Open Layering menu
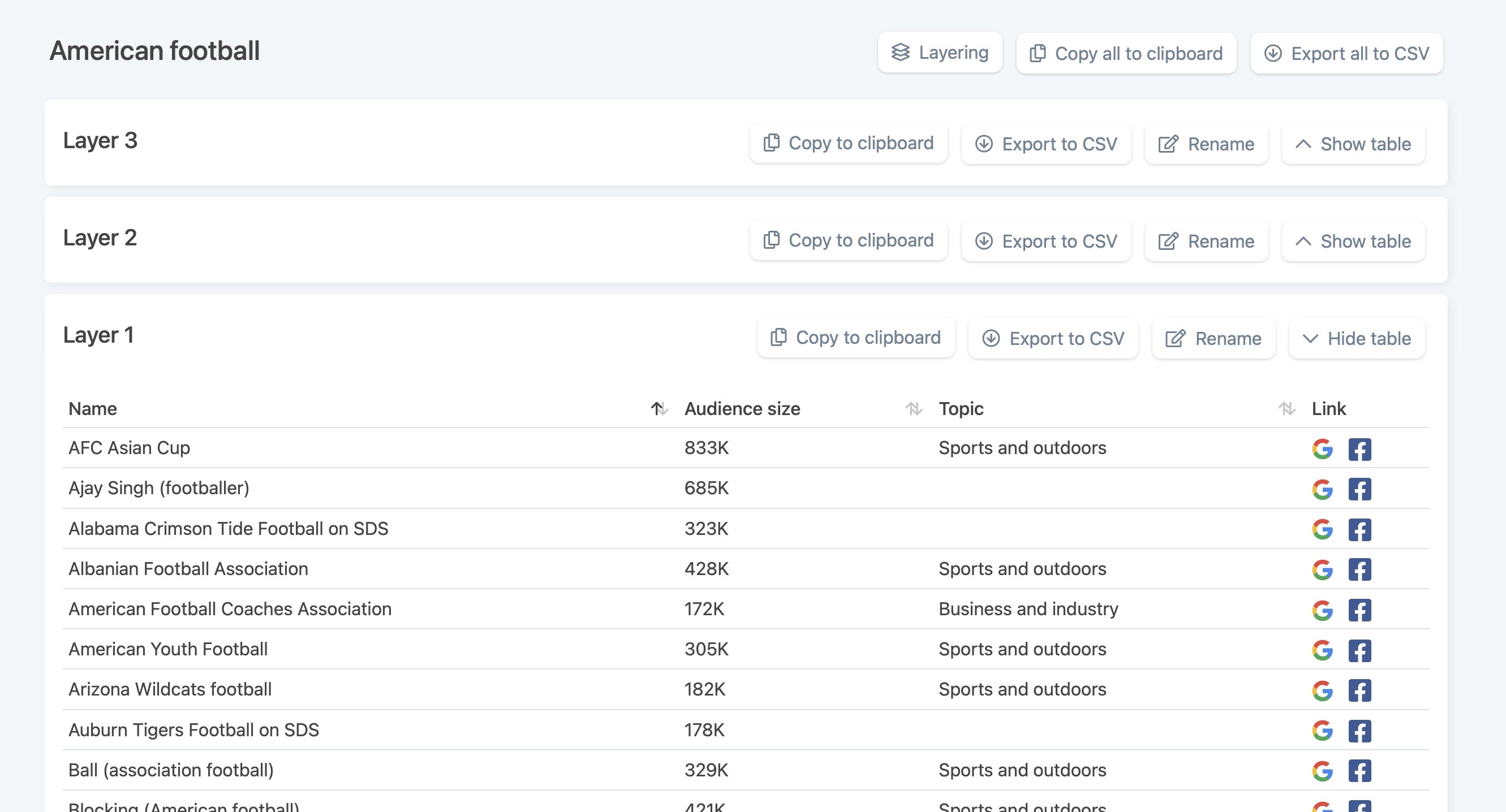This screenshot has width=1506, height=812. pyautogui.click(x=940, y=53)
